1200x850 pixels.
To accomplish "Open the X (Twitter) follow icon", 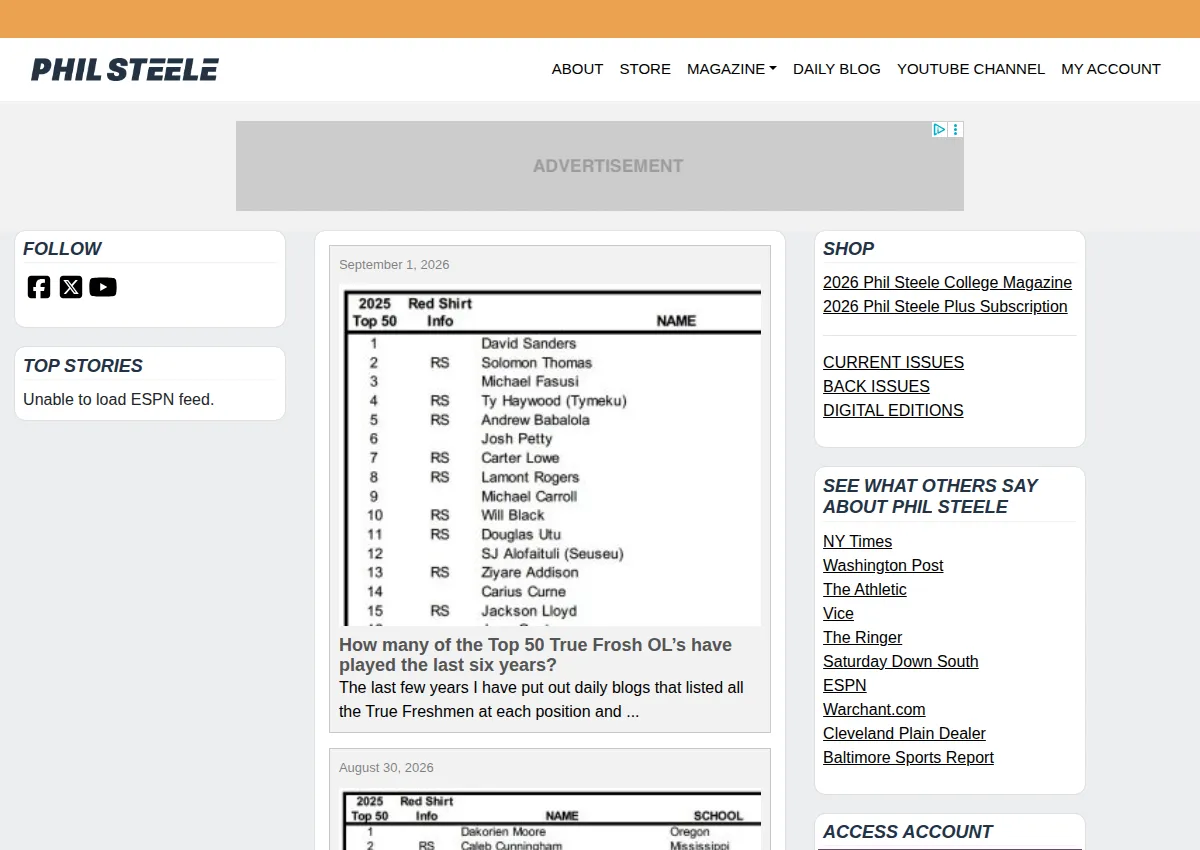I will point(71,287).
